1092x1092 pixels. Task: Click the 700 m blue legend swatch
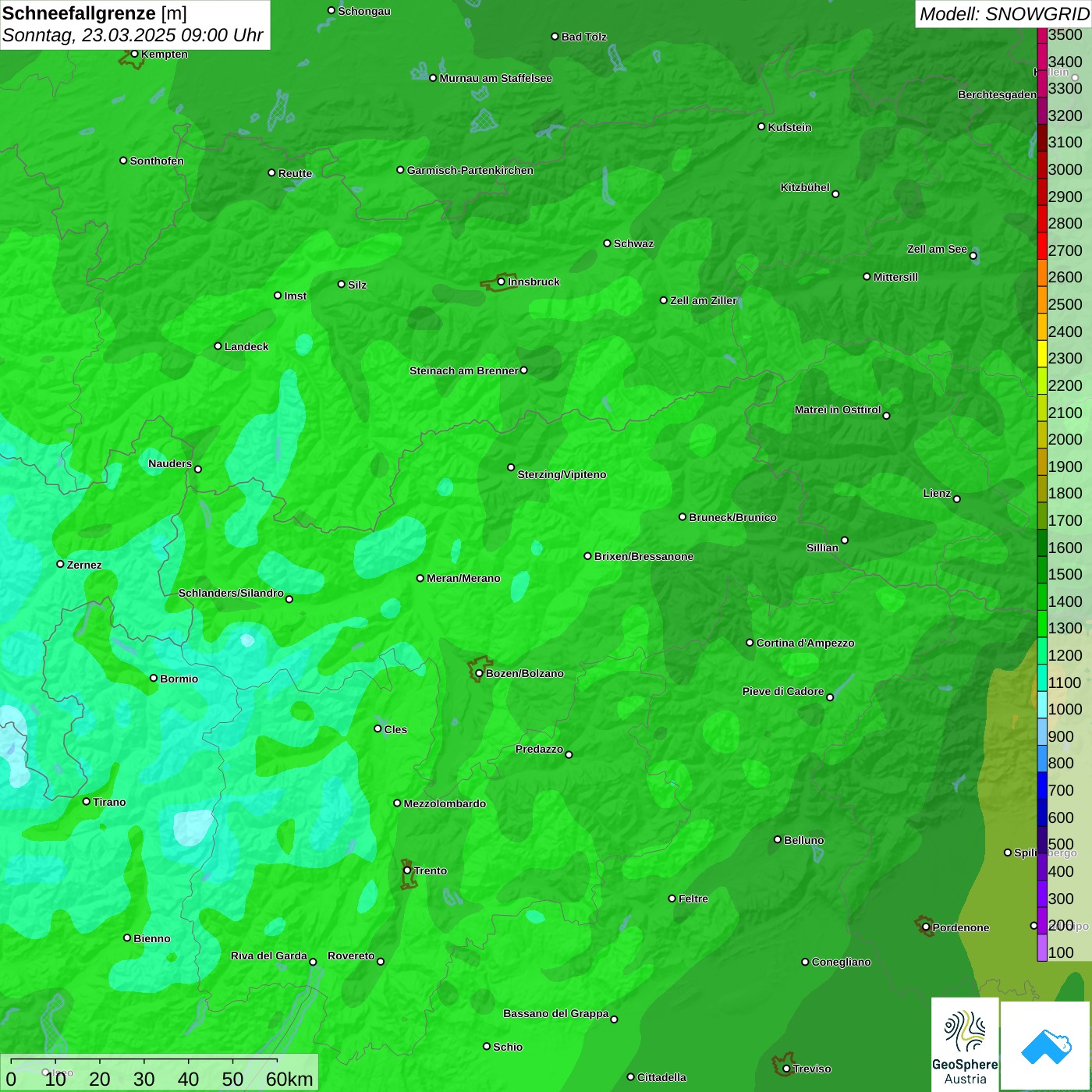[x=1041, y=786]
